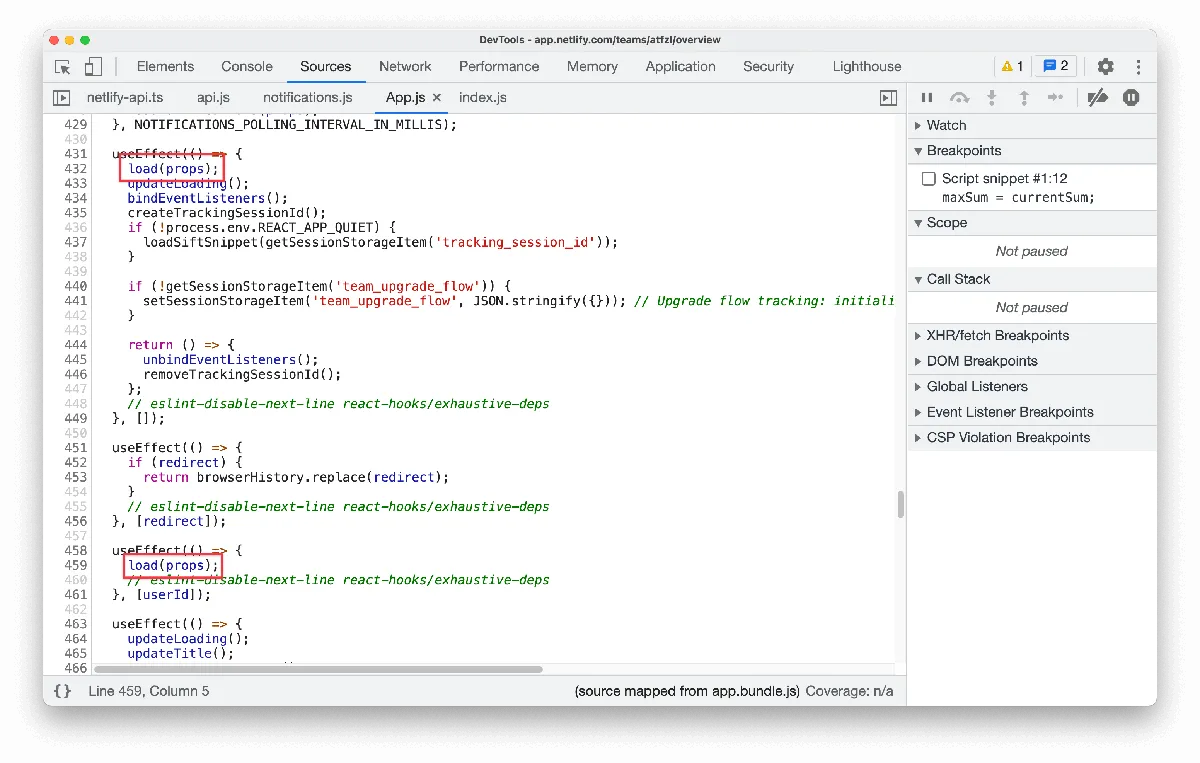Open the Security panel tab
Screen dimensions: 1200x763
pos(768,67)
